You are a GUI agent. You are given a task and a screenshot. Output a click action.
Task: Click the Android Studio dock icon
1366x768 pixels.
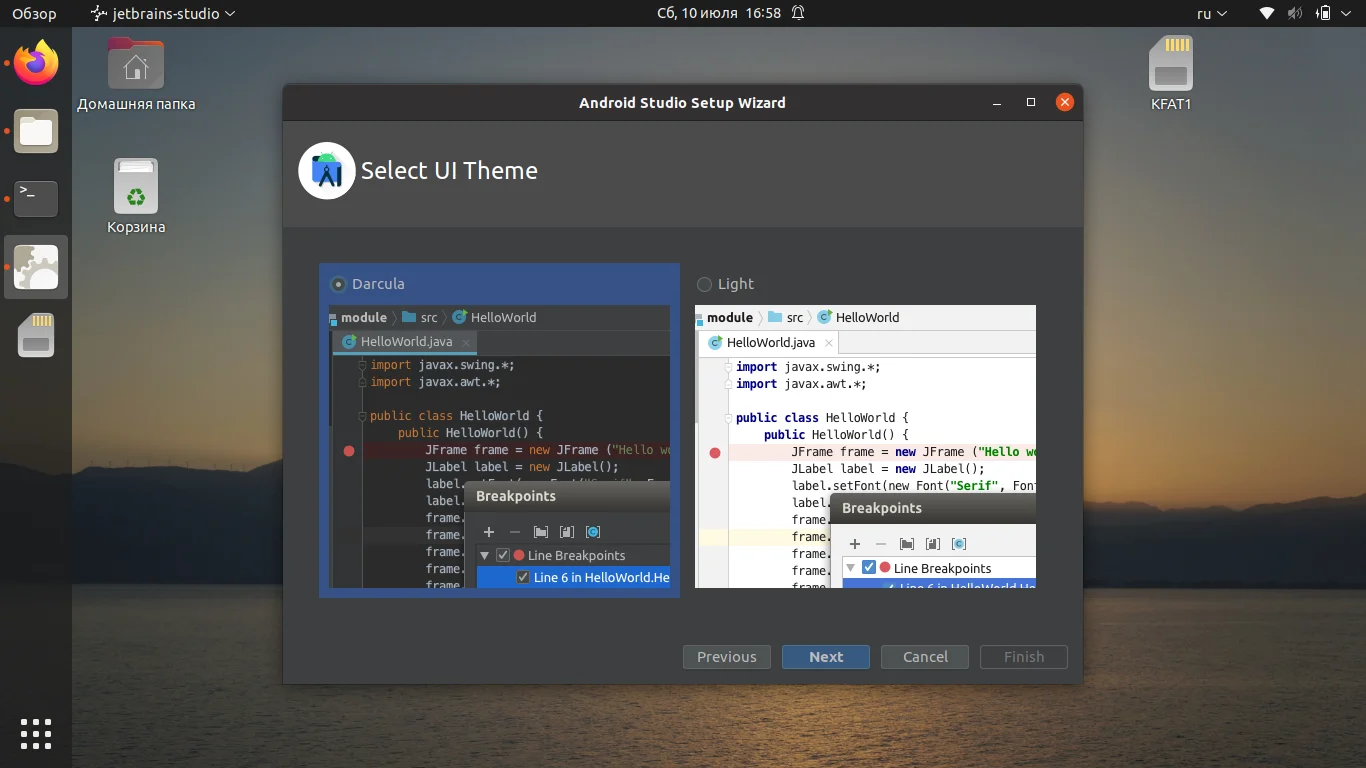(36, 267)
